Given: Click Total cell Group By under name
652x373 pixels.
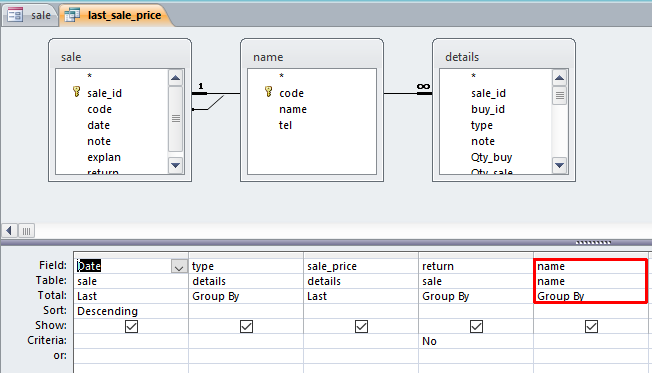Looking at the screenshot, I should (x=591, y=296).
